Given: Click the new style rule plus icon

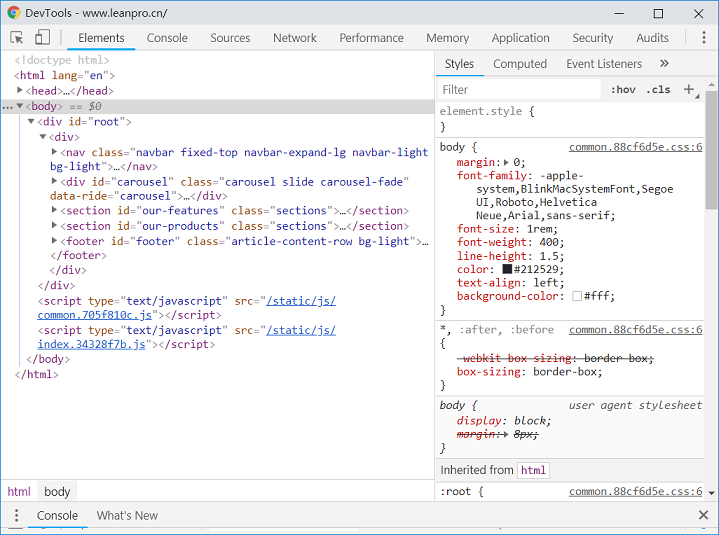Looking at the screenshot, I should point(688,90).
